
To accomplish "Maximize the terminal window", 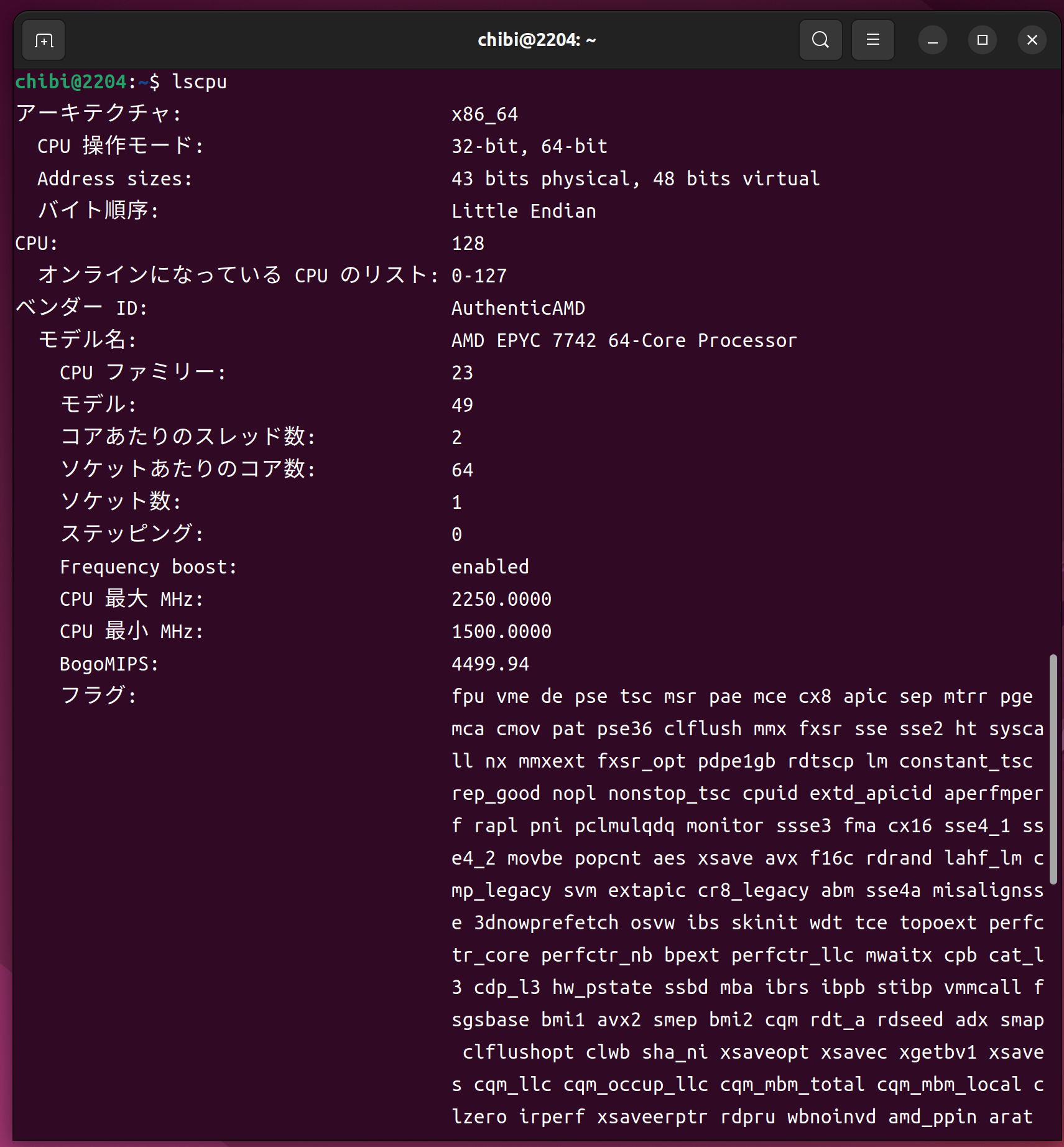I will [x=982, y=40].
